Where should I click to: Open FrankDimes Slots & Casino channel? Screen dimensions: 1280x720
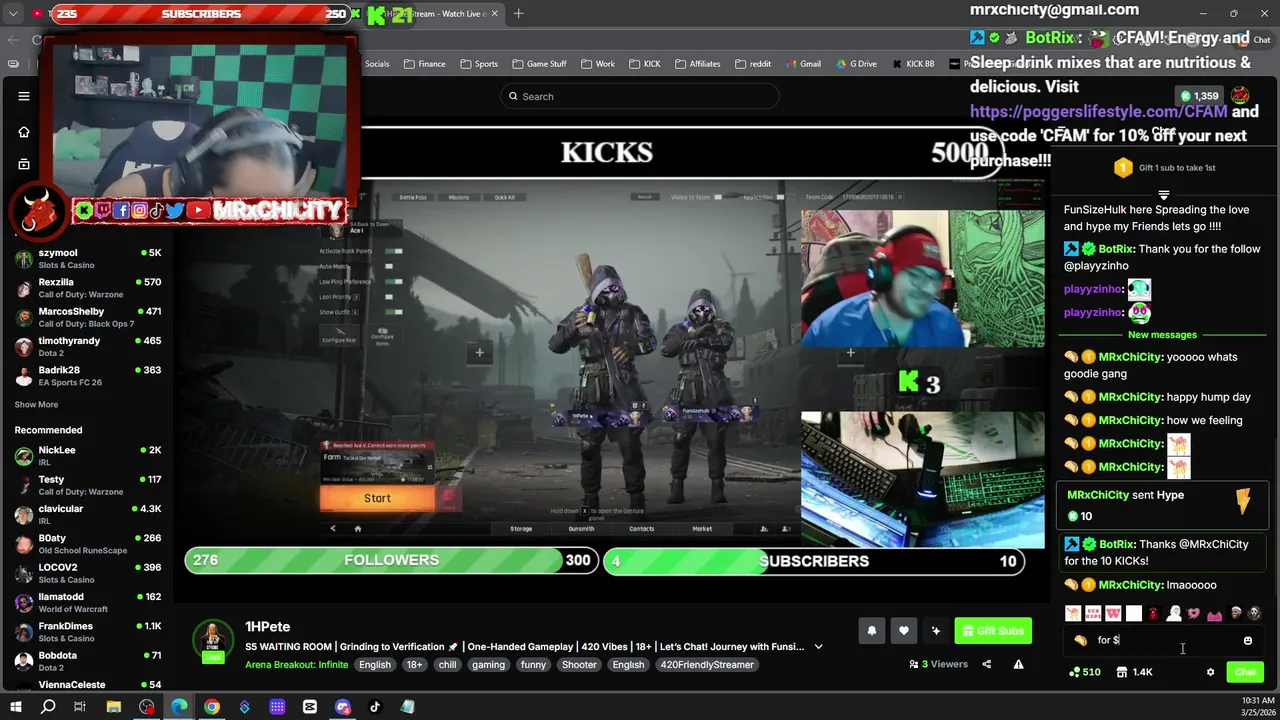[88, 632]
